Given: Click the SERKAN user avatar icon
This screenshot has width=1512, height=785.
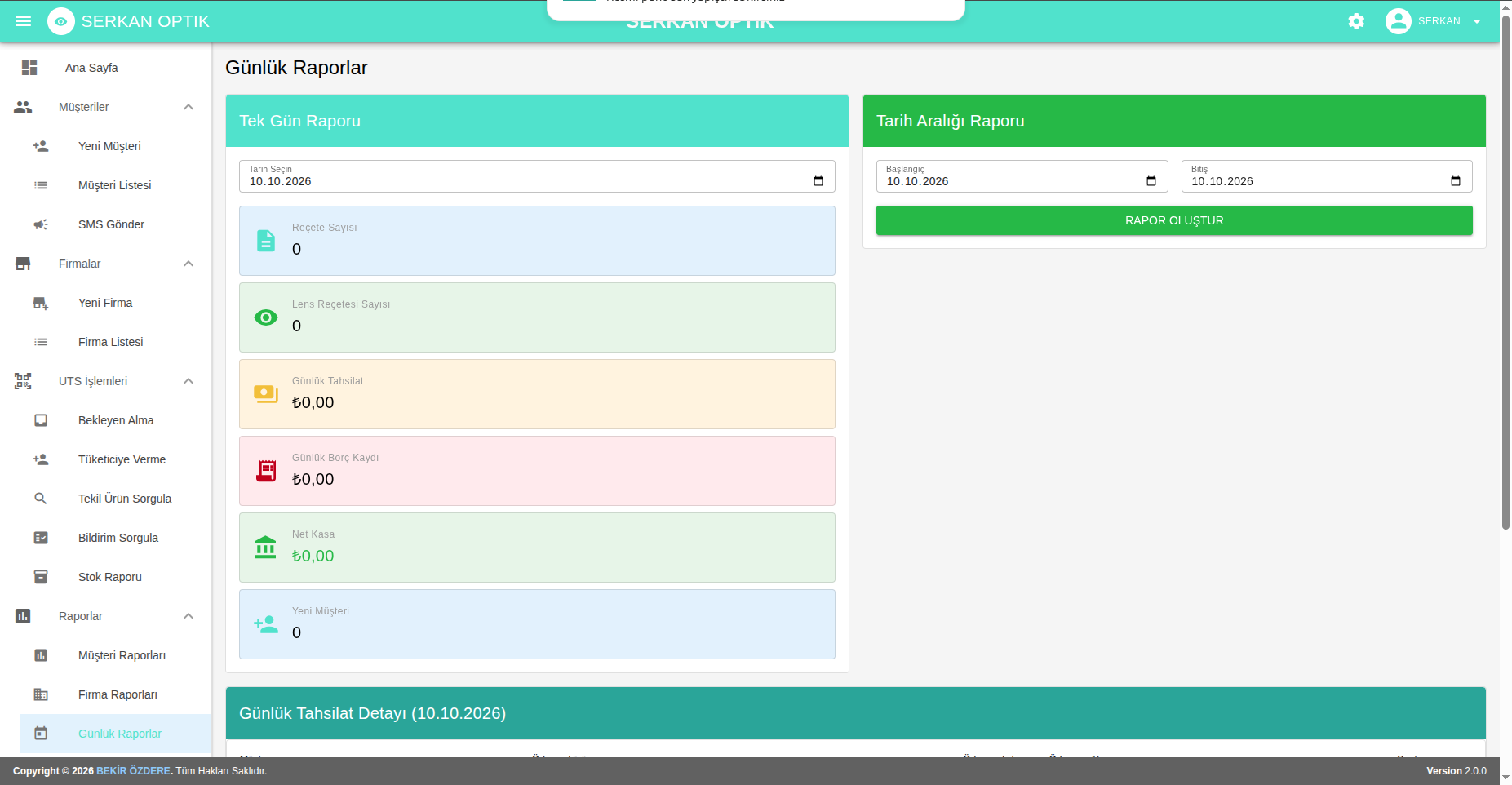Looking at the screenshot, I should point(1398,21).
